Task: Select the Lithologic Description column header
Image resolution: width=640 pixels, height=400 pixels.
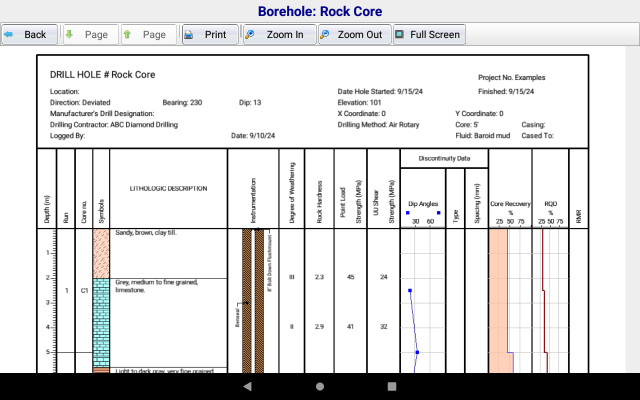Action: (x=168, y=188)
